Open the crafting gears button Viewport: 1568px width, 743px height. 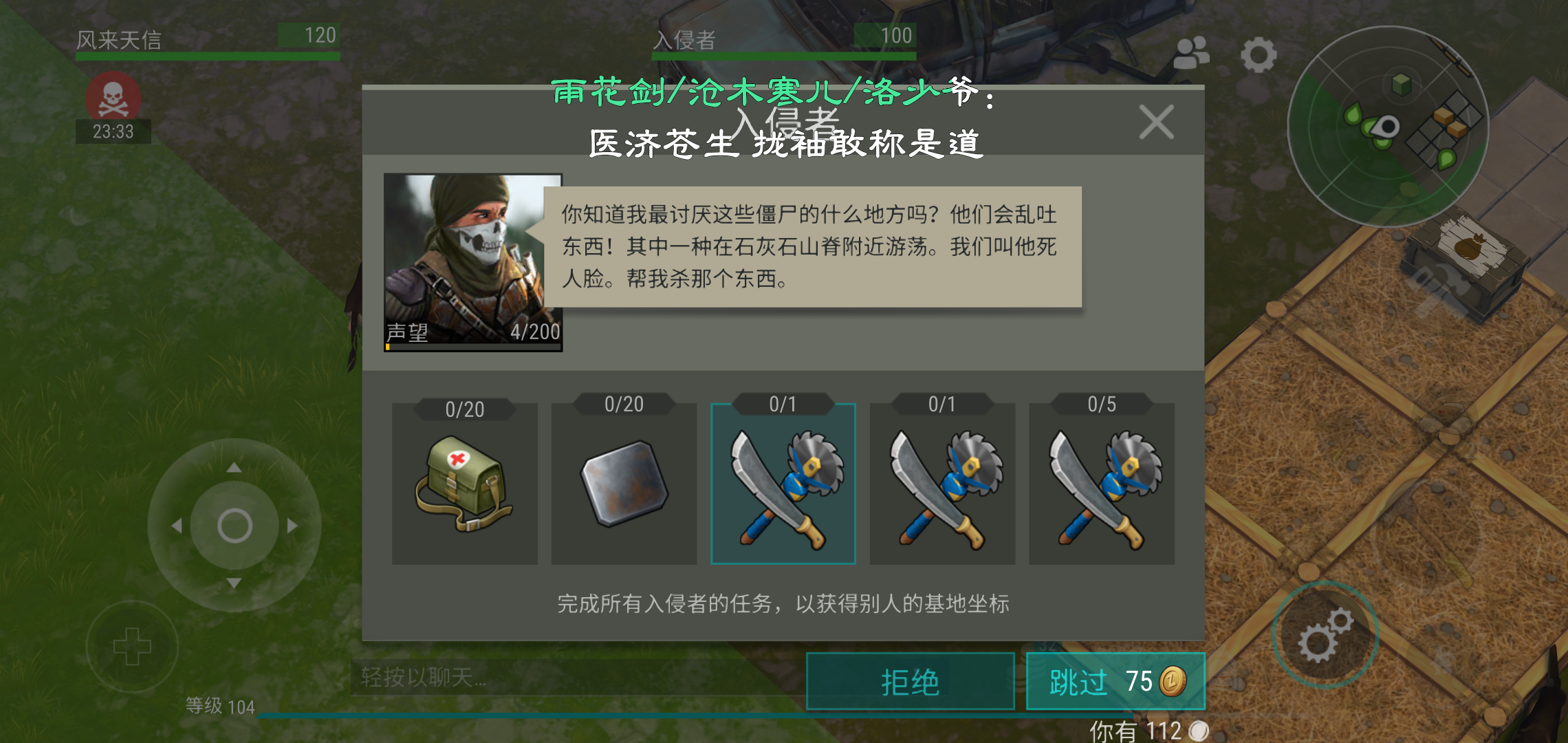pos(1325,634)
